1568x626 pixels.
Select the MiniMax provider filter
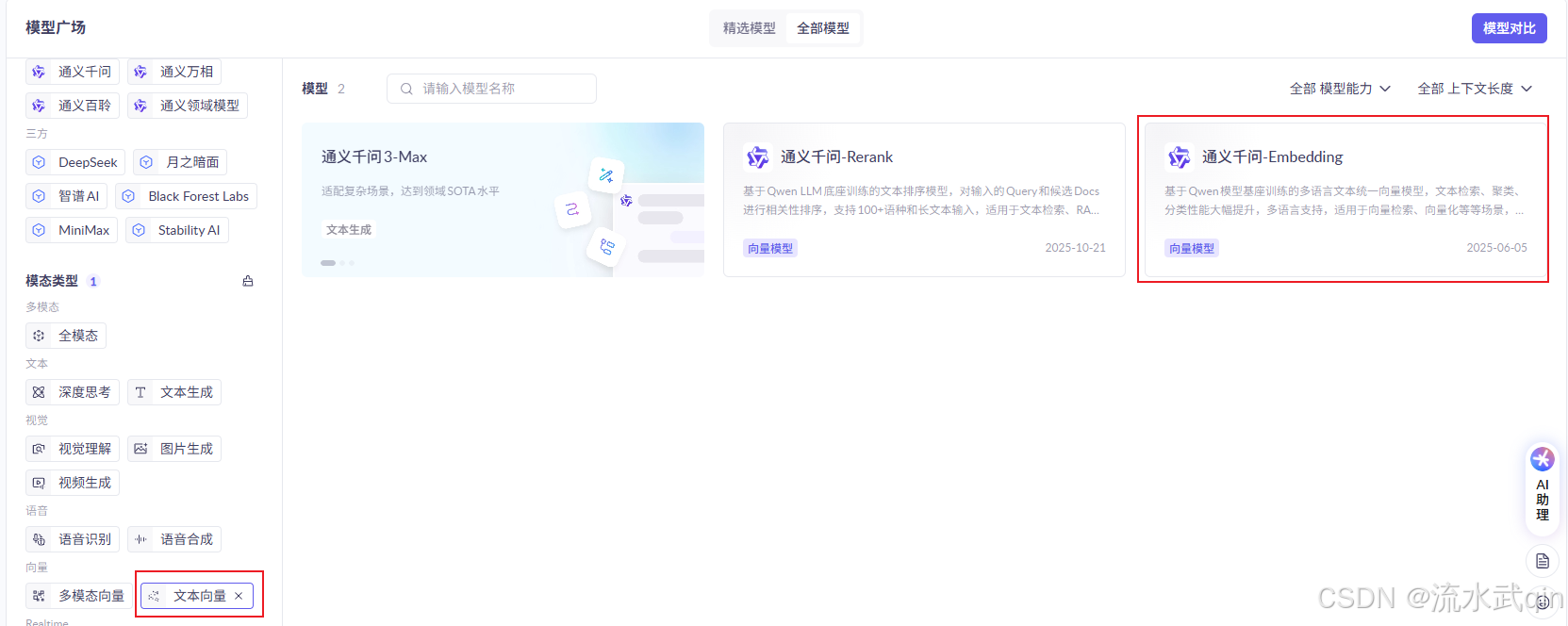pos(72,230)
